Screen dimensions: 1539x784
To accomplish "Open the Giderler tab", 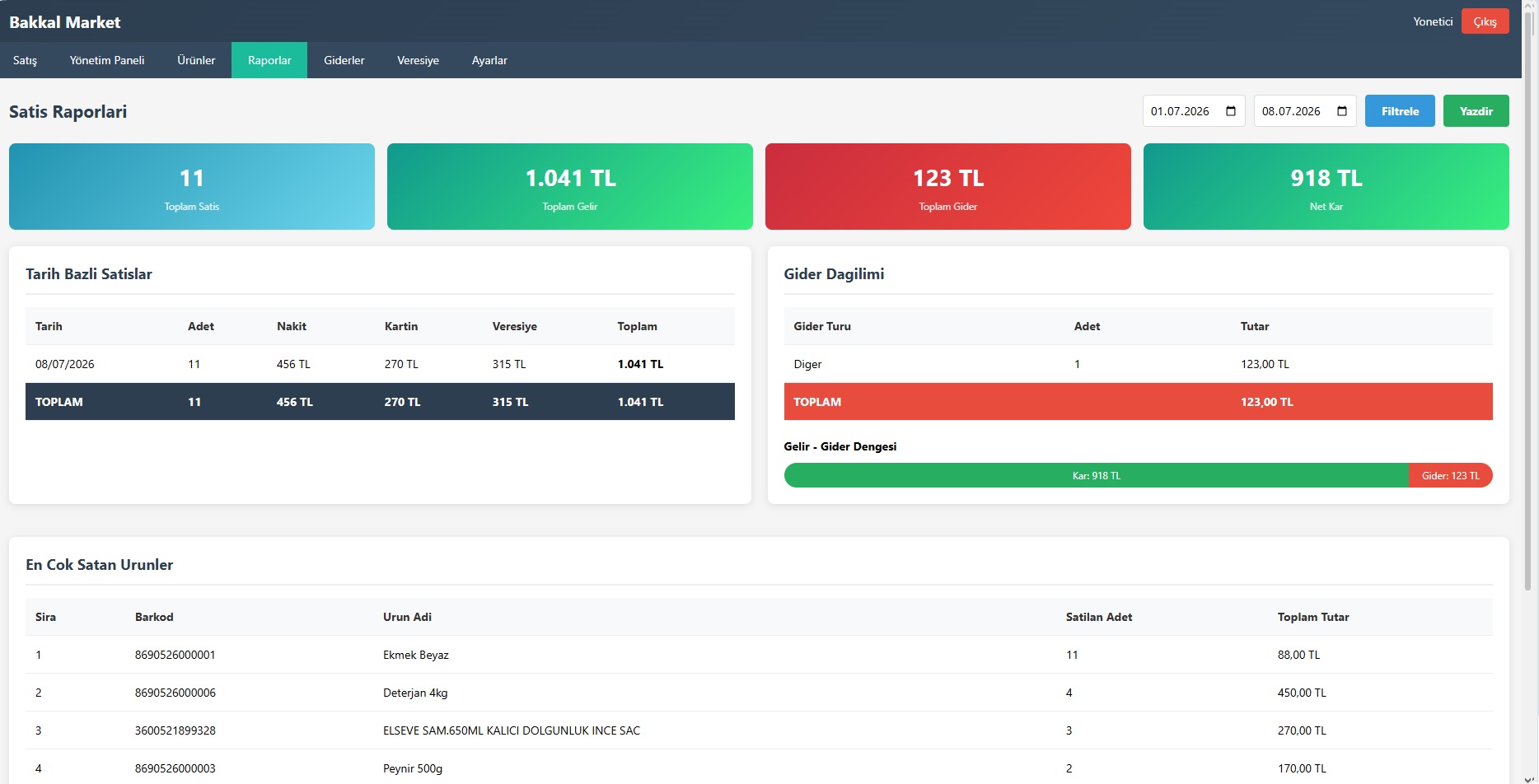I will pyautogui.click(x=344, y=60).
